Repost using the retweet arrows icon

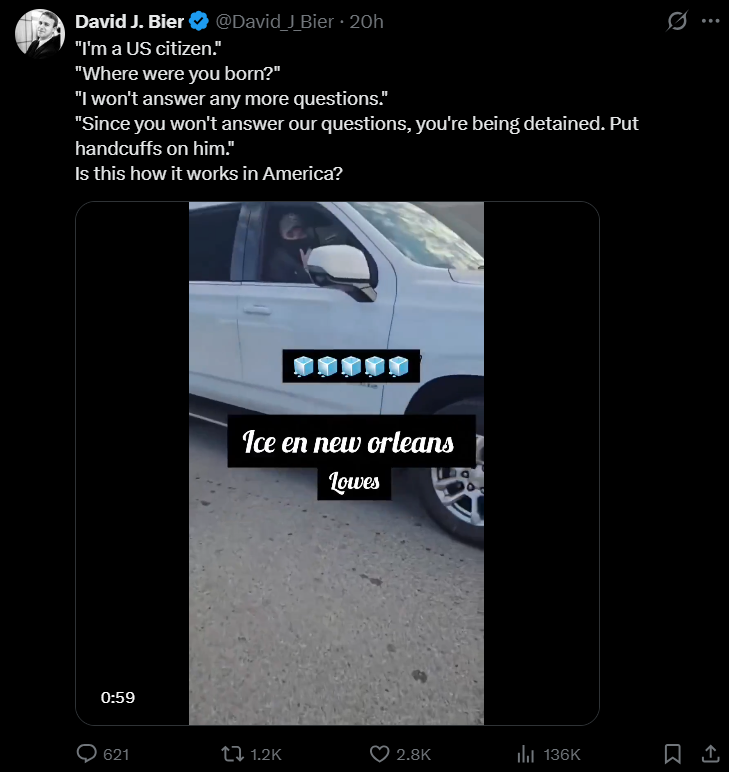tap(232, 753)
